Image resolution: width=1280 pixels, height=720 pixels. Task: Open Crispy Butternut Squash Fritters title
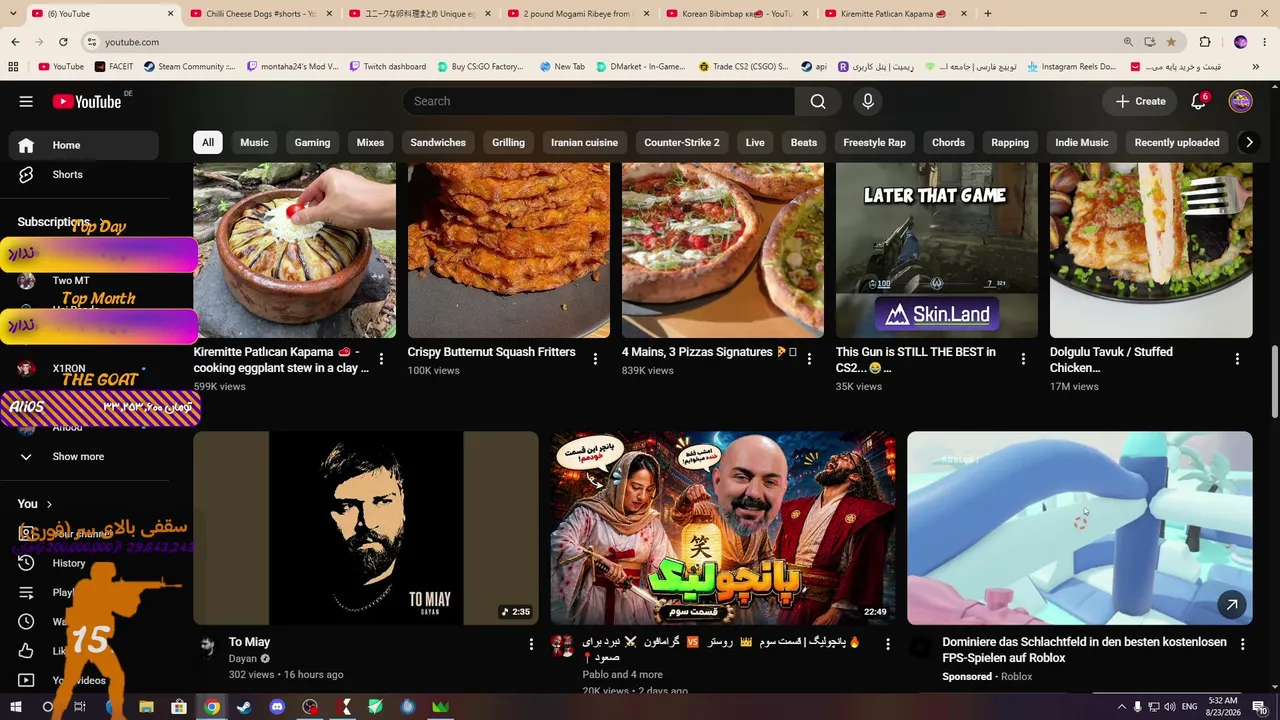(x=491, y=352)
